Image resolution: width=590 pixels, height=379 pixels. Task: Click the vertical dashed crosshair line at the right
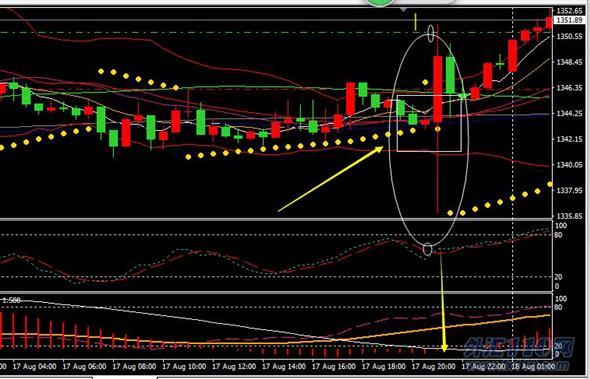click(x=513, y=184)
